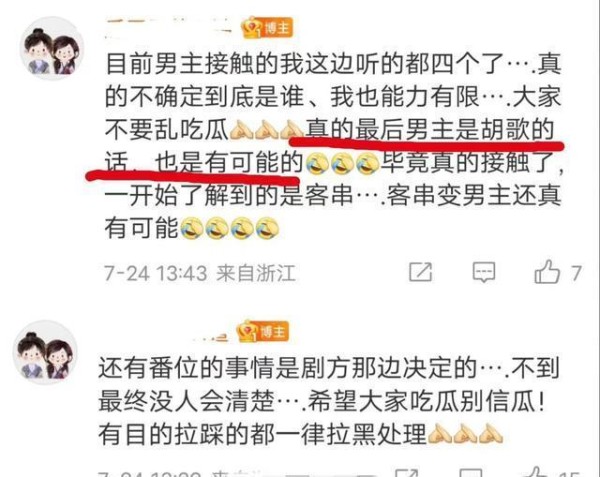Like the first comment with thumbs-up icon
600x477 pixels.
coord(547,272)
